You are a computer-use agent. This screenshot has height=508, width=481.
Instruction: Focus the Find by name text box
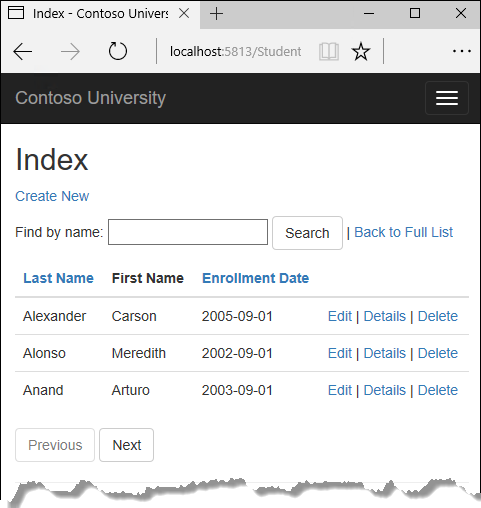click(188, 232)
